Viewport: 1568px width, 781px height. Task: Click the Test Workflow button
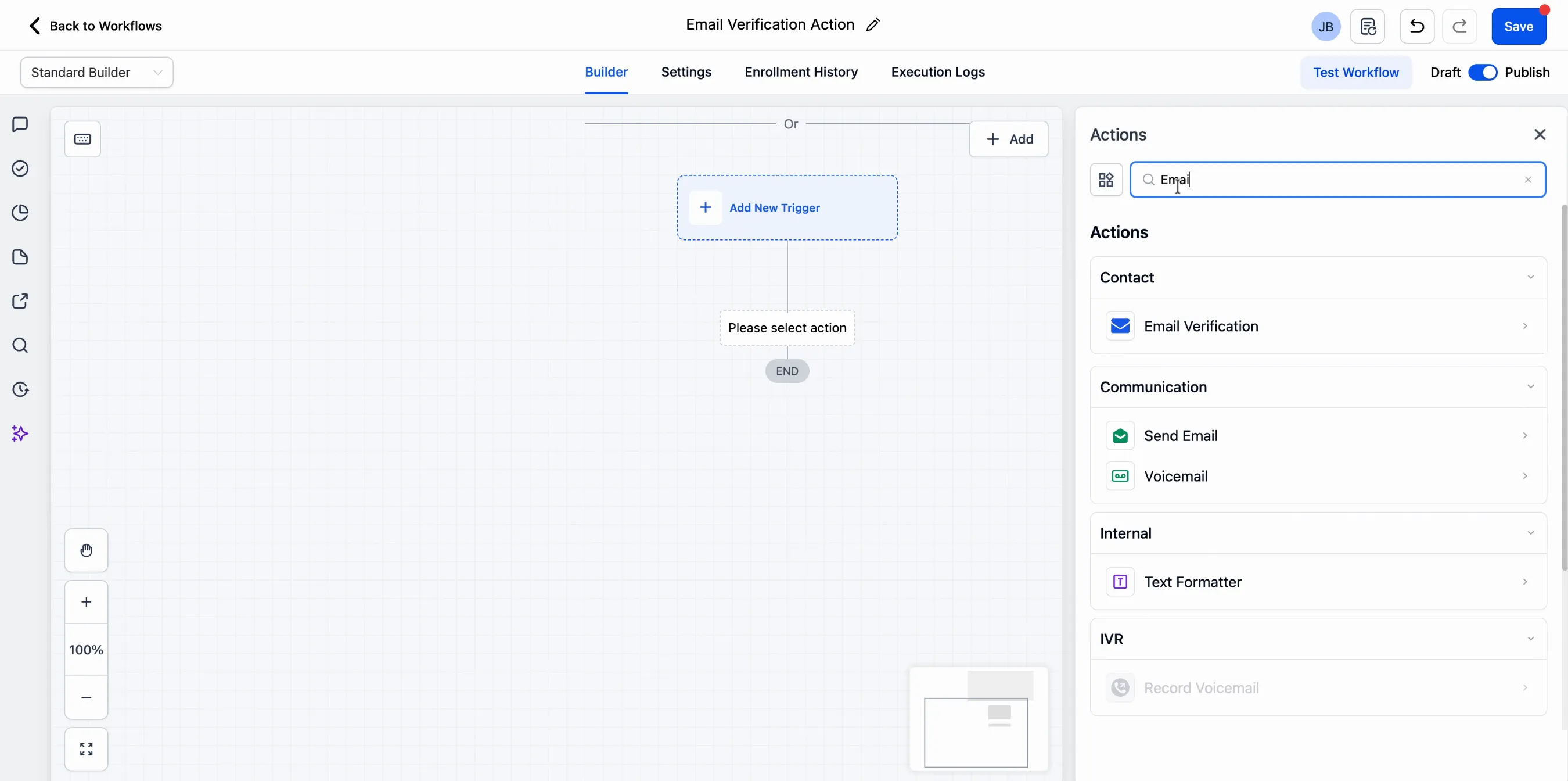(x=1355, y=72)
